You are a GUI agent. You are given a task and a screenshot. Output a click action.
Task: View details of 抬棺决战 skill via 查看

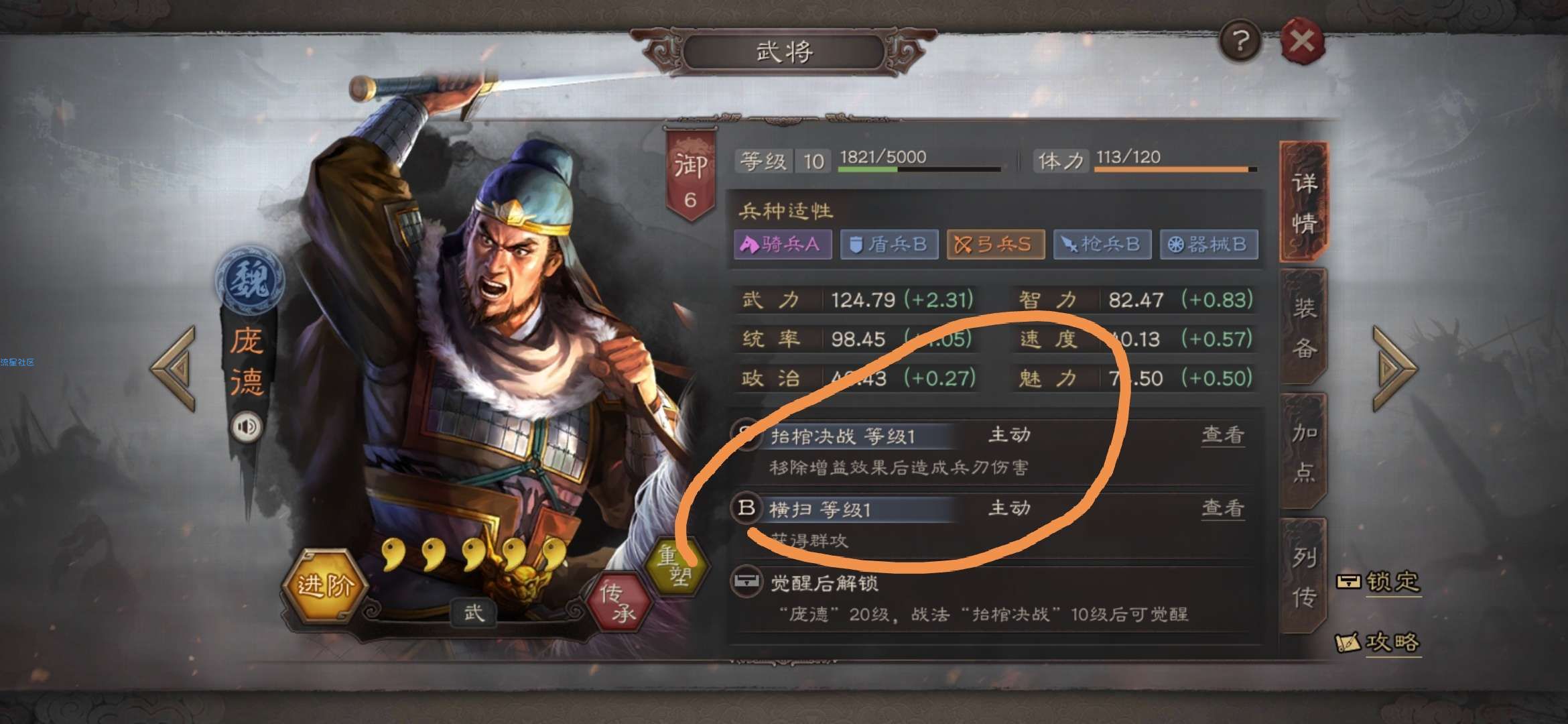coord(1223,435)
